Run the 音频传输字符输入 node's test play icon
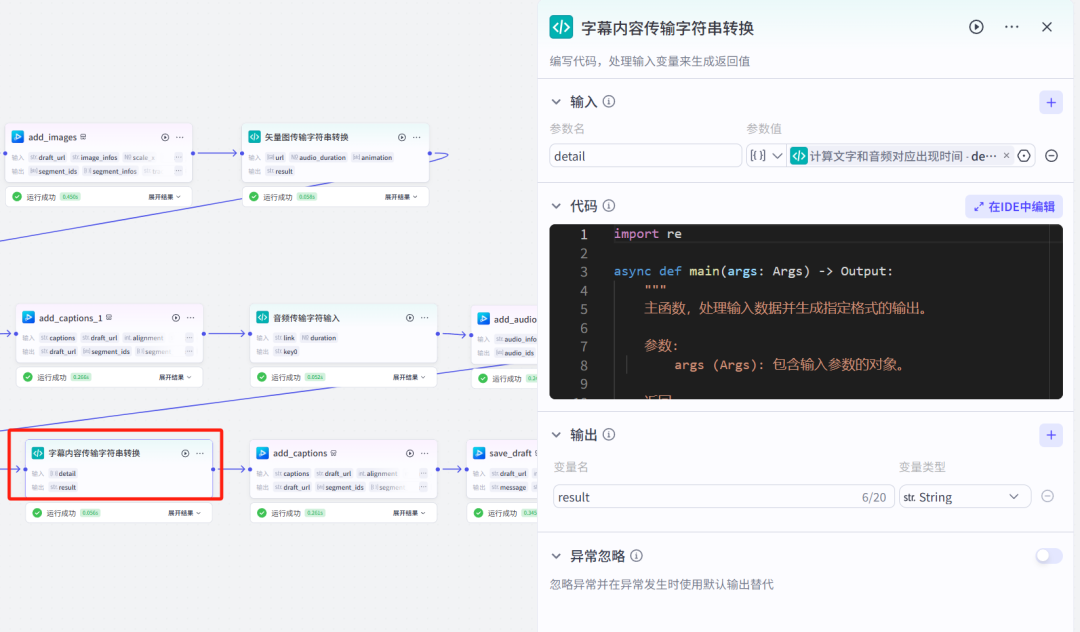The width and height of the screenshot is (1080, 632). click(x=408, y=317)
